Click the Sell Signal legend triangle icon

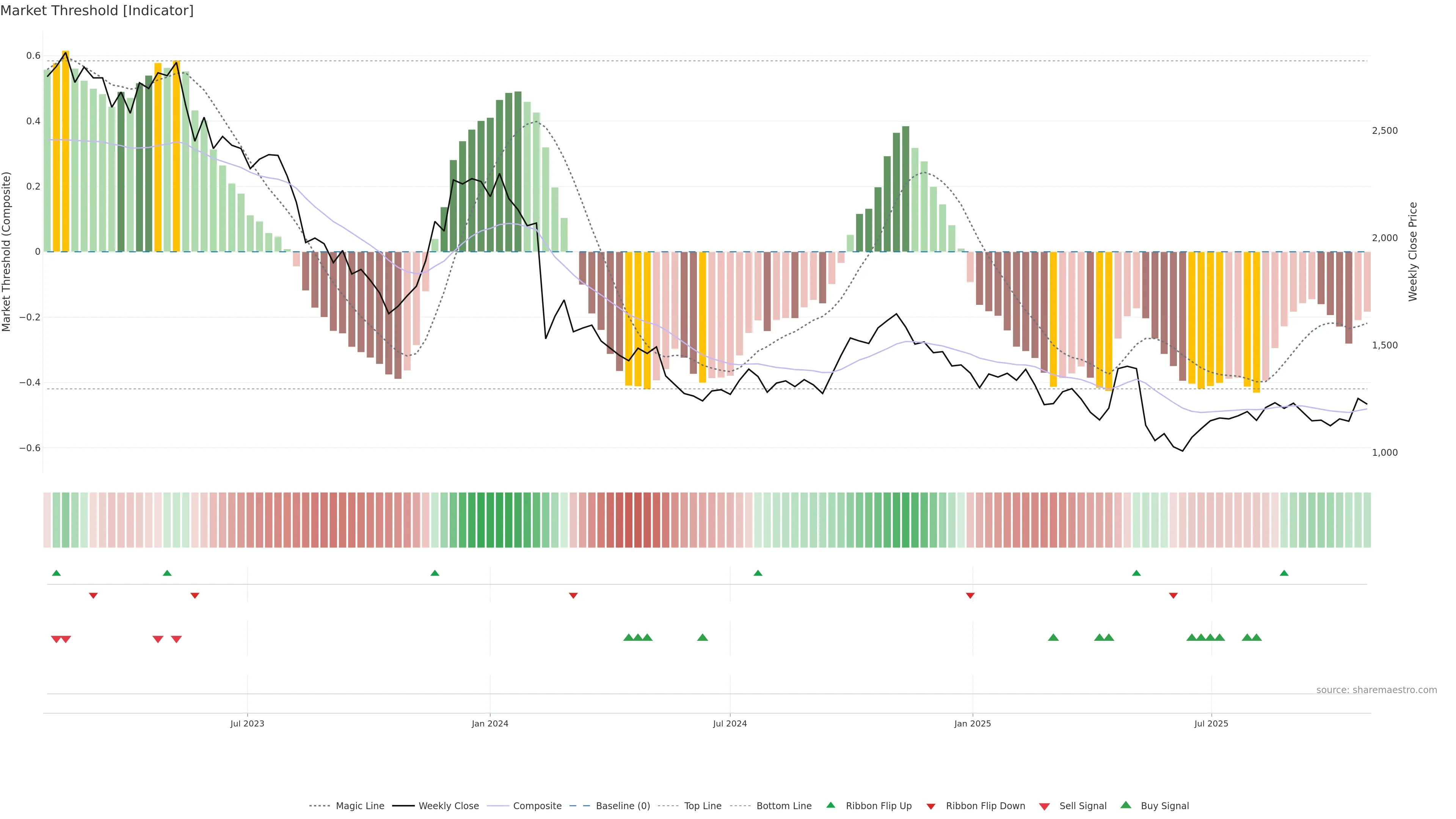(x=1044, y=806)
